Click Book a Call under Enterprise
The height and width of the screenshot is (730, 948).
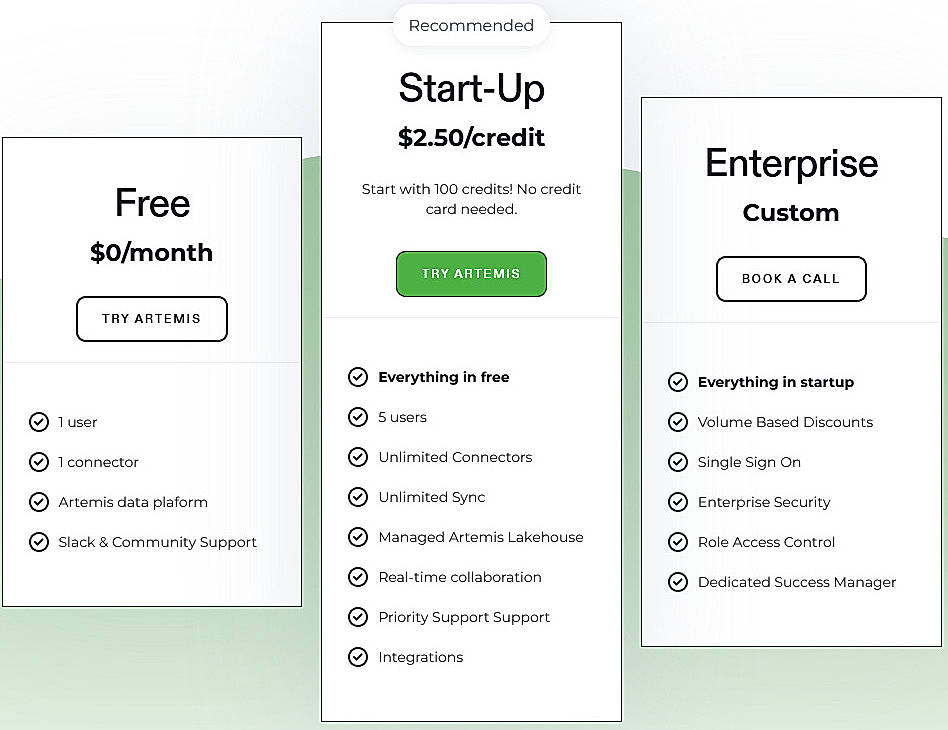pyautogui.click(x=791, y=279)
